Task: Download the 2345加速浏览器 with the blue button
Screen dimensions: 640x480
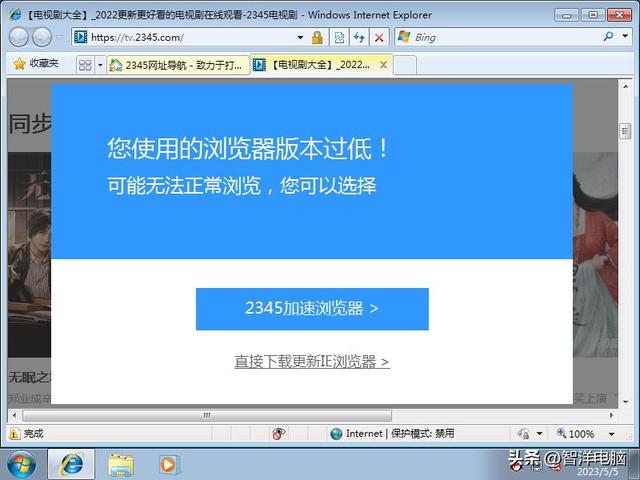Action: [312, 309]
